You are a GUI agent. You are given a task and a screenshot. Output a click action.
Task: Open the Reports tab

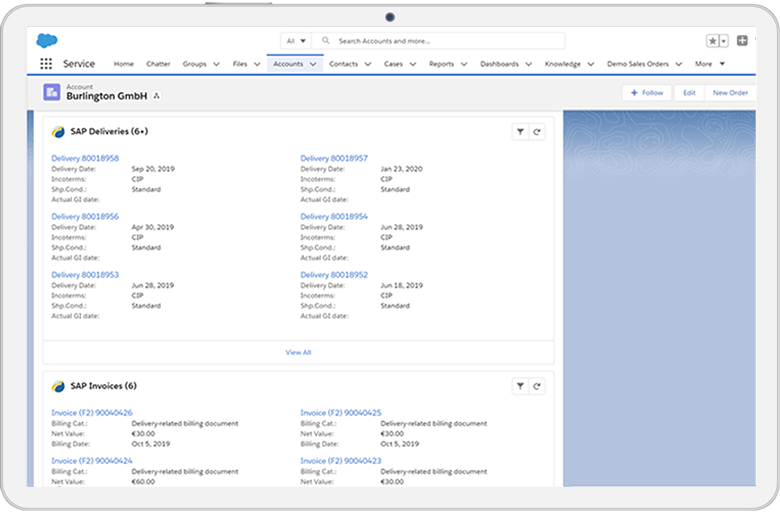pyautogui.click(x=441, y=64)
